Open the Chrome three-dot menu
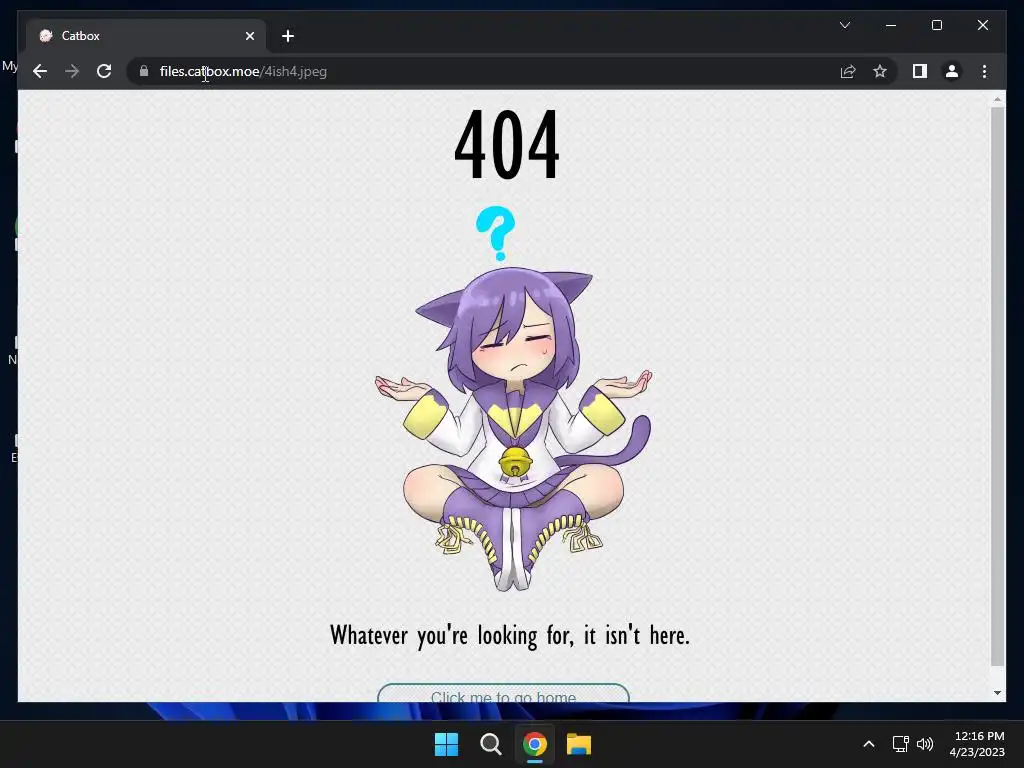This screenshot has width=1024, height=768. coord(984,71)
